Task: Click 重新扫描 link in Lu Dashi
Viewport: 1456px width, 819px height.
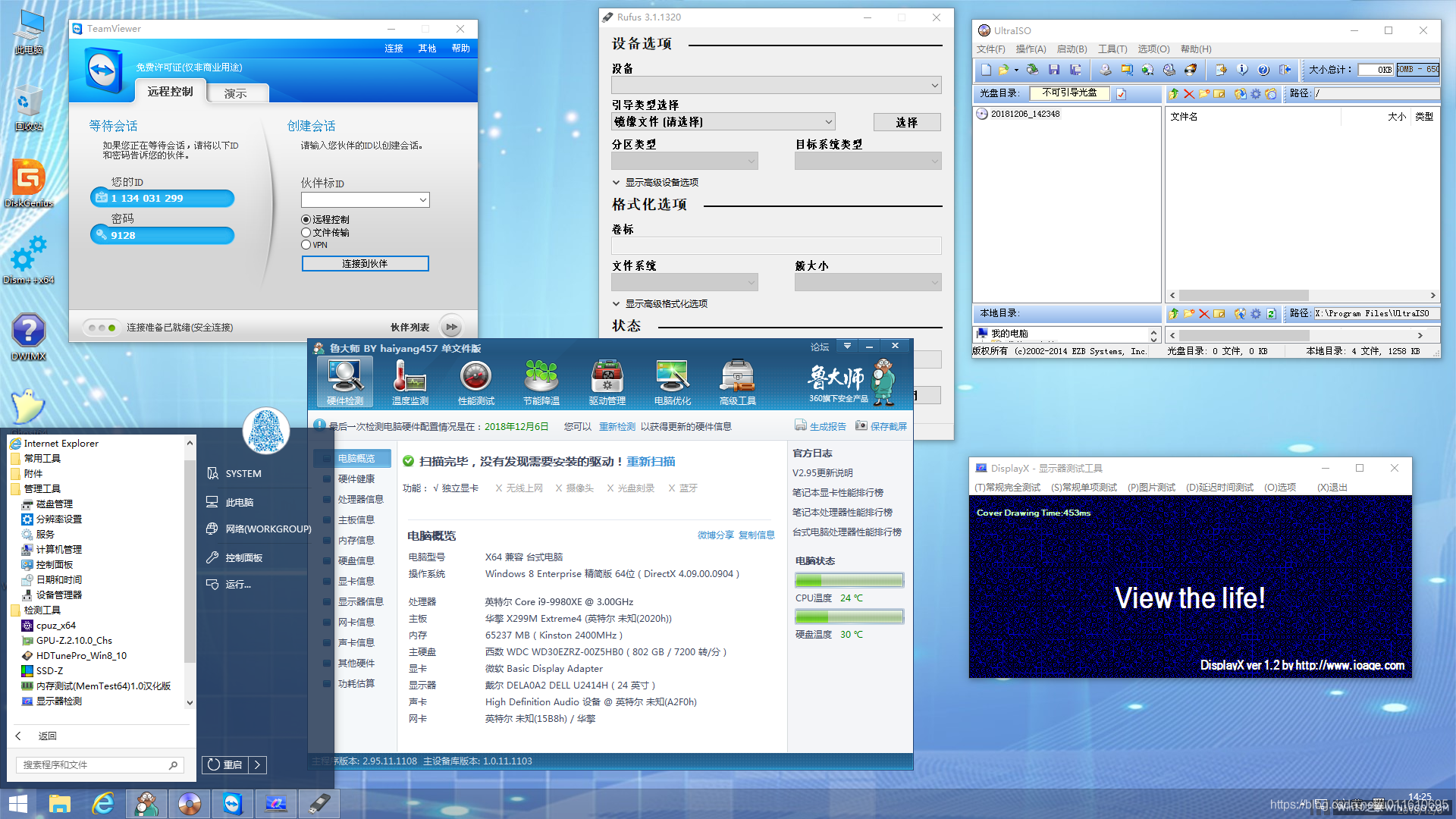Action: [x=651, y=461]
